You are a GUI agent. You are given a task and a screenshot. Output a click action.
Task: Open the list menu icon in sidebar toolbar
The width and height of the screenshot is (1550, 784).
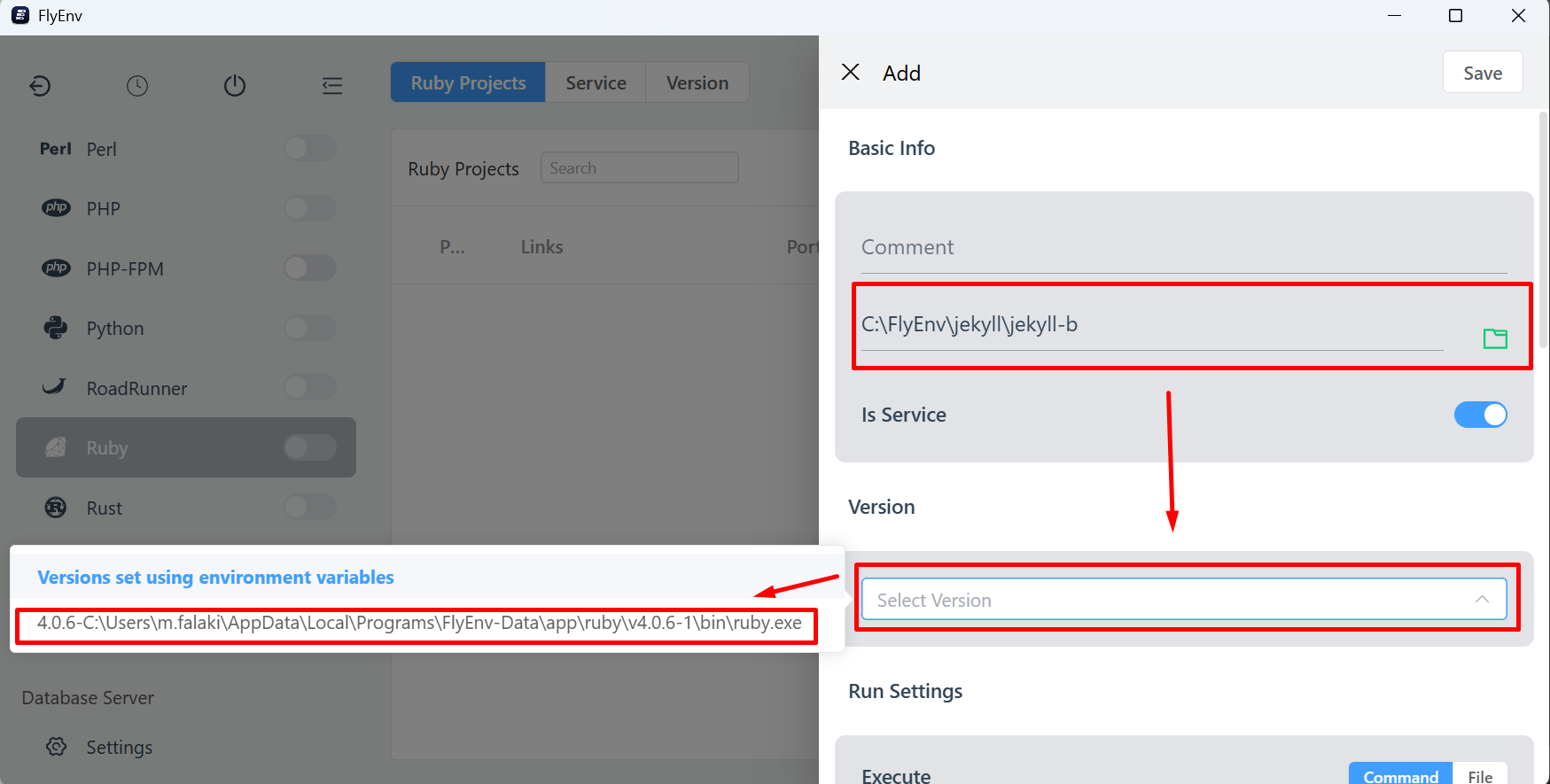pyautogui.click(x=332, y=86)
